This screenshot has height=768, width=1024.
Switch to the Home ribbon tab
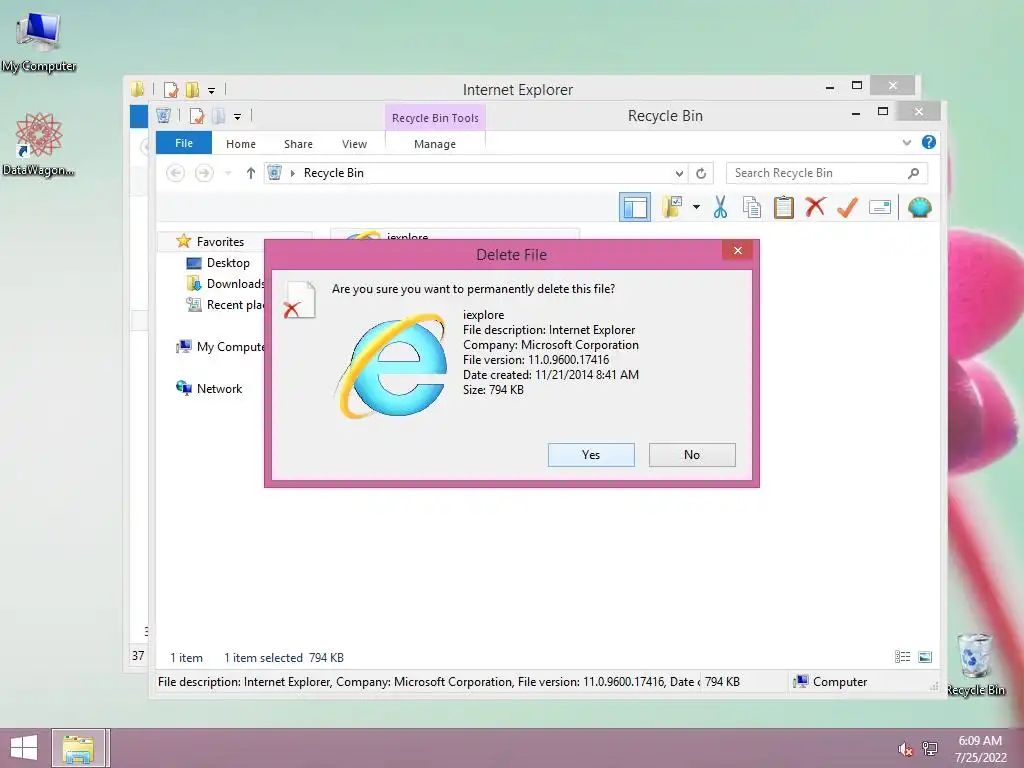[x=240, y=144]
